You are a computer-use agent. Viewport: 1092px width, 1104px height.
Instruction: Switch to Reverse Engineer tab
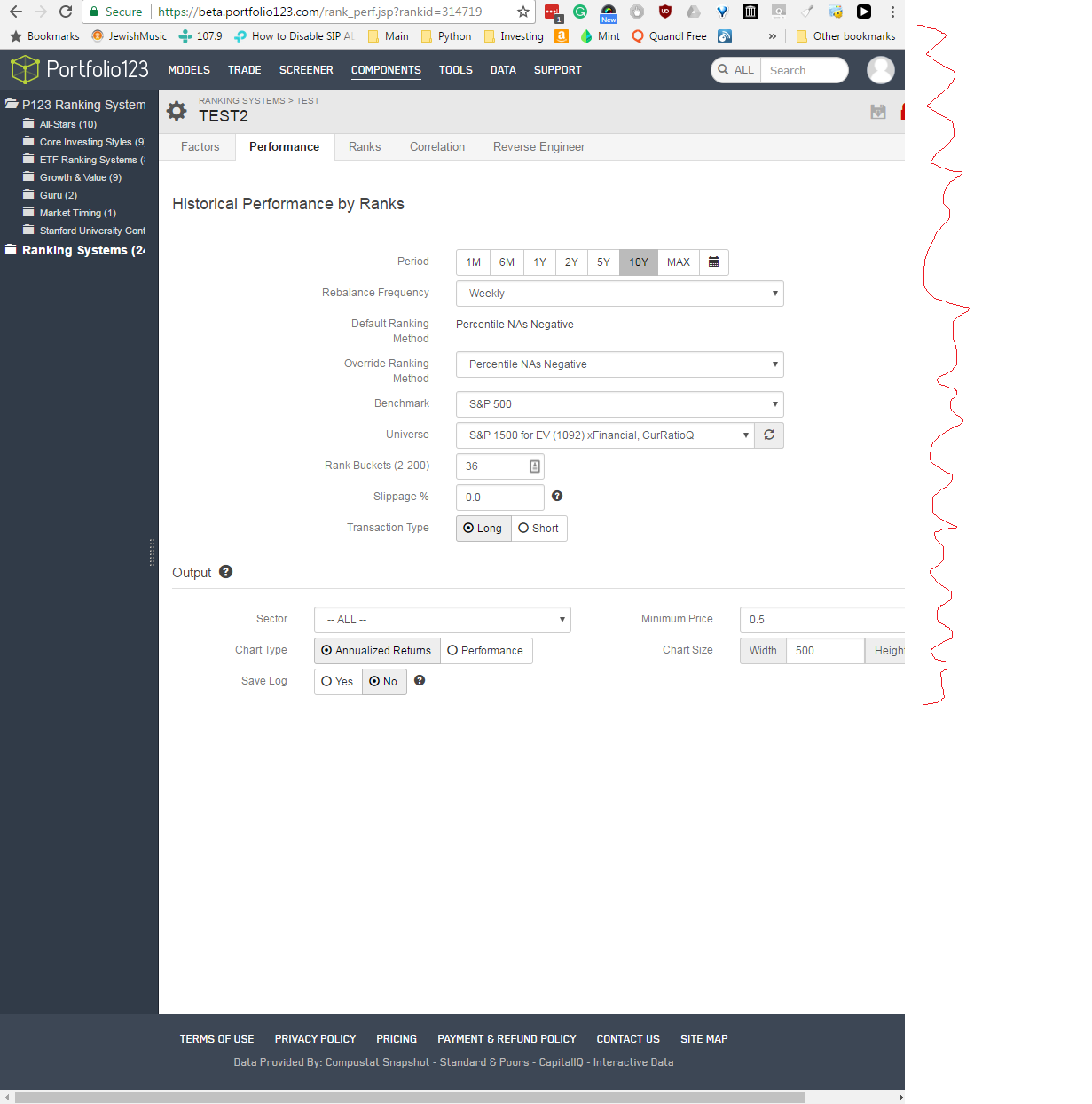point(539,147)
